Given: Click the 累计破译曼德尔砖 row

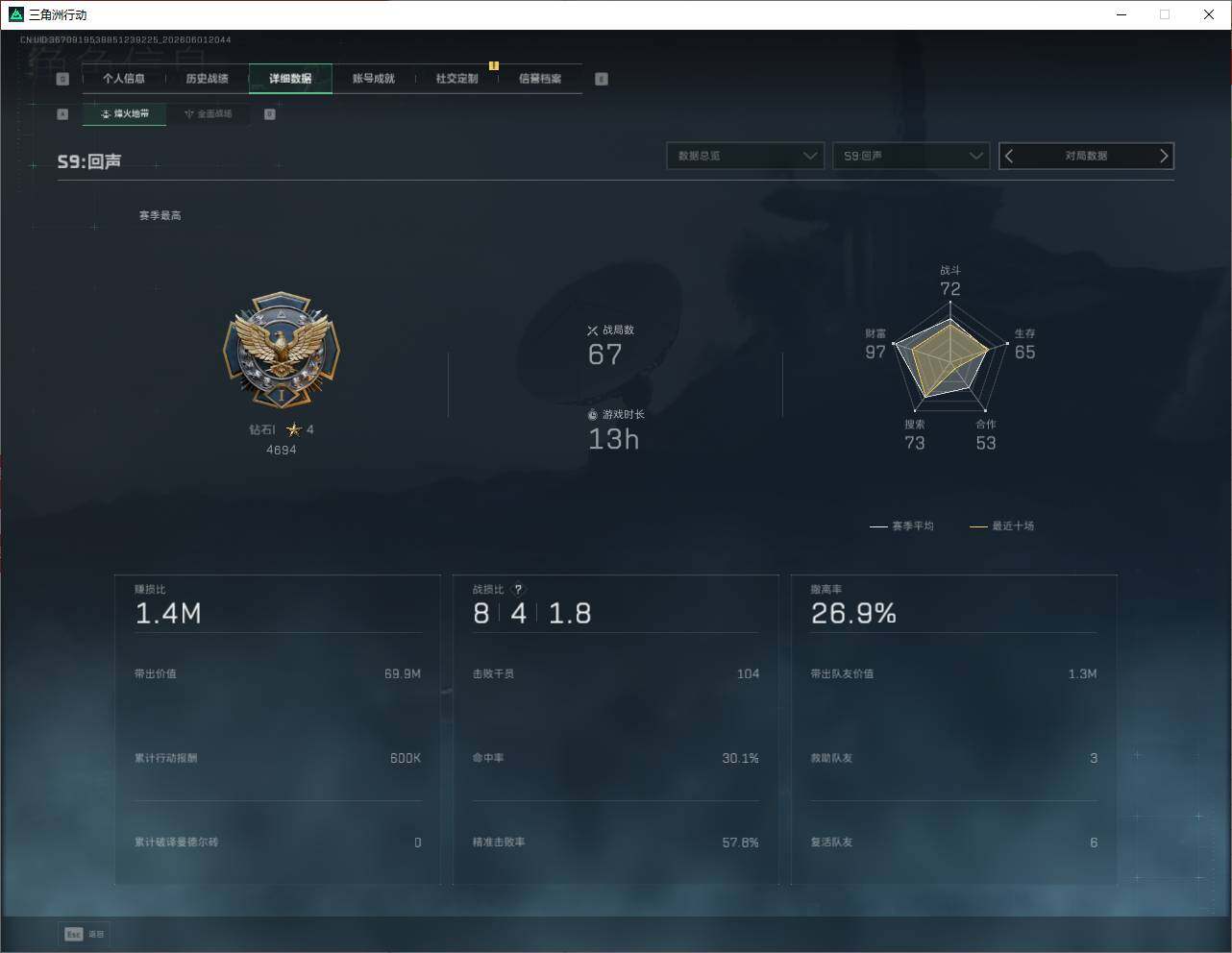Looking at the screenshot, I should click(278, 843).
